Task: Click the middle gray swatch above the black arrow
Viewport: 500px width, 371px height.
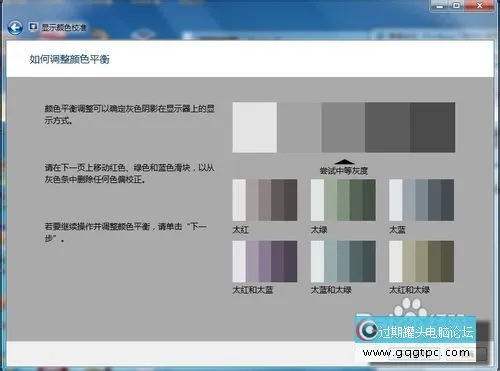Action: point(343,127)
